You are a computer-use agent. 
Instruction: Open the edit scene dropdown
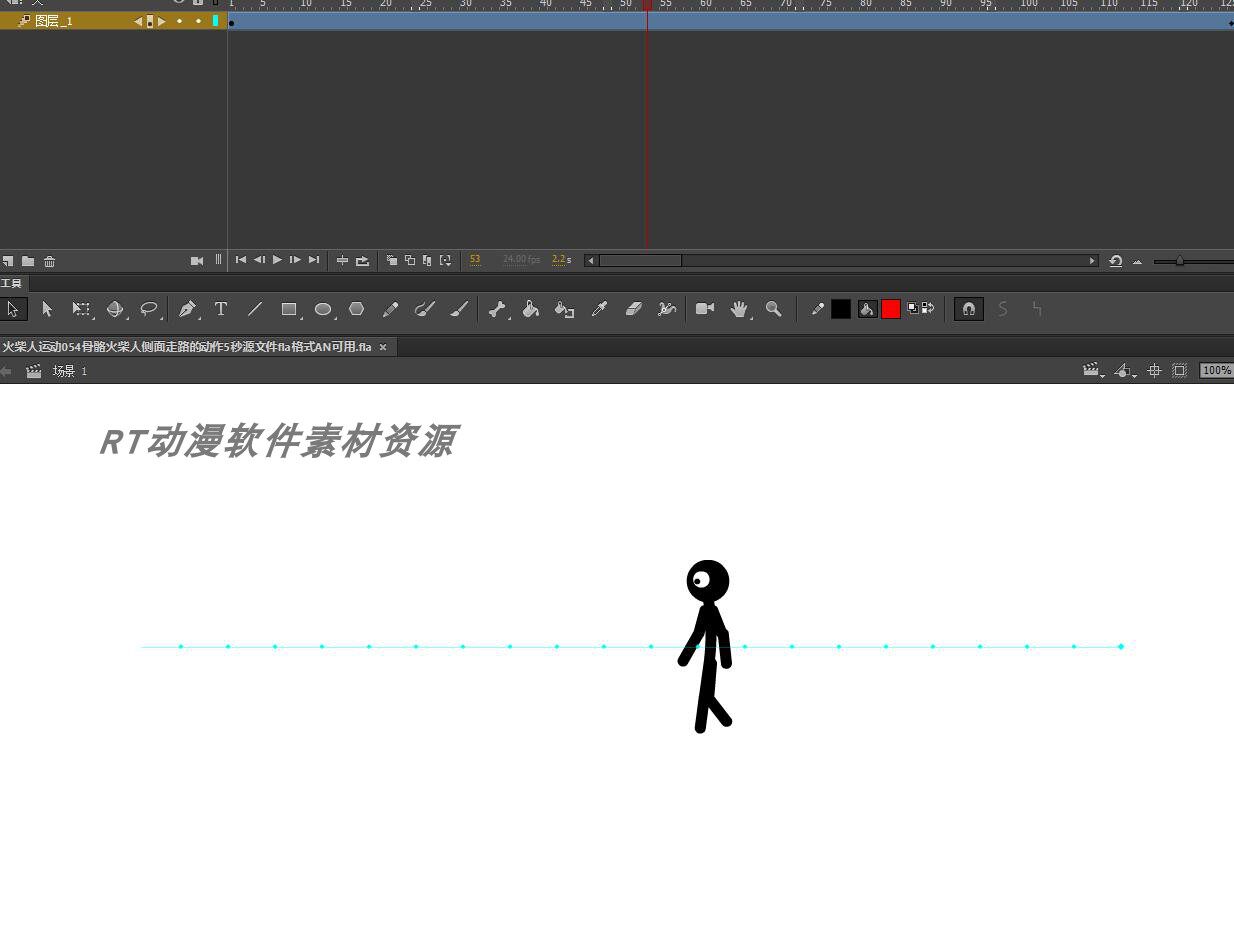pos(1092,371)
